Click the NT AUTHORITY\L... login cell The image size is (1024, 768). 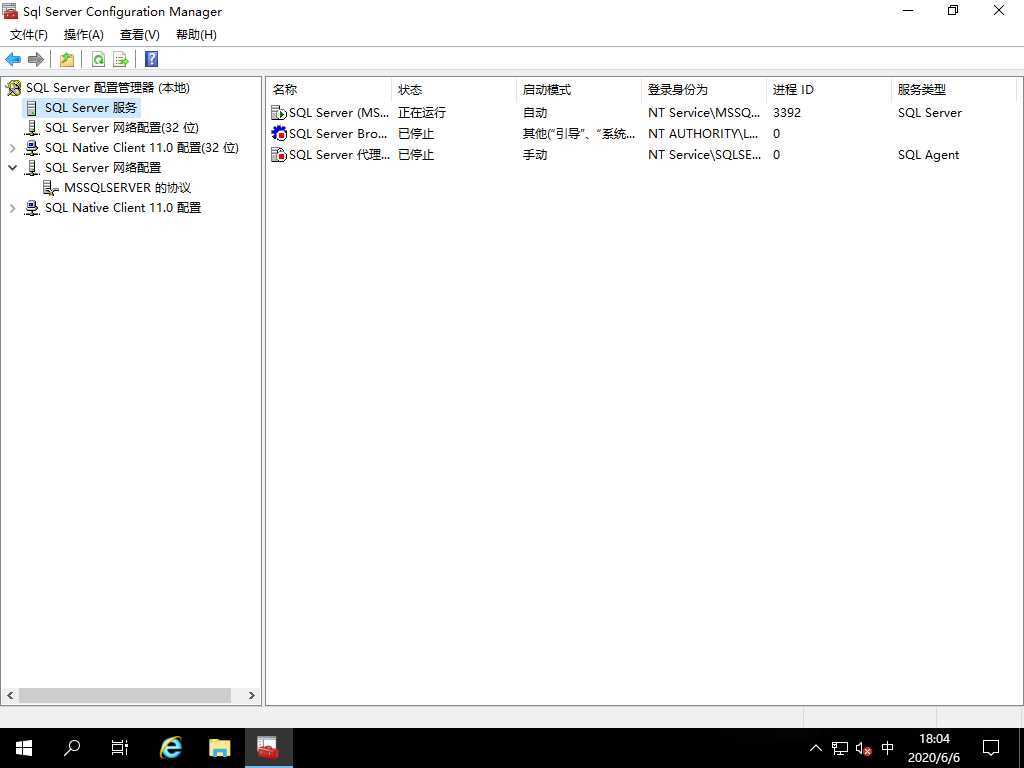(x=703, y=134)
